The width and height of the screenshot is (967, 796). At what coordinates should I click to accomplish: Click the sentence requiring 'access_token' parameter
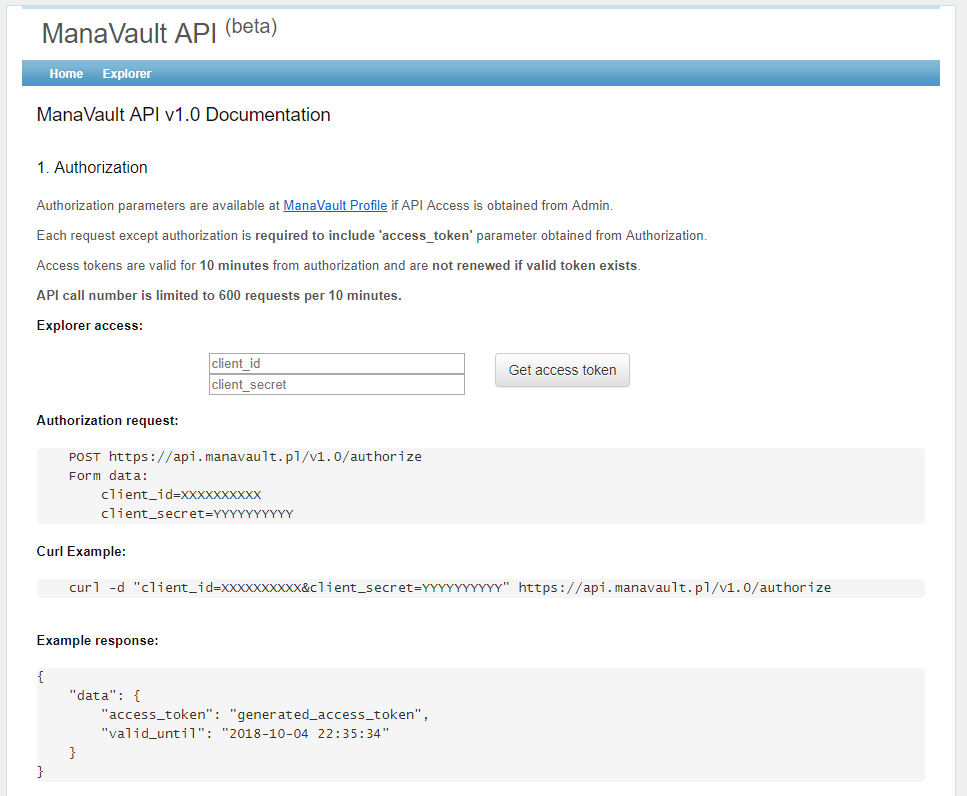tap(371, 236)
